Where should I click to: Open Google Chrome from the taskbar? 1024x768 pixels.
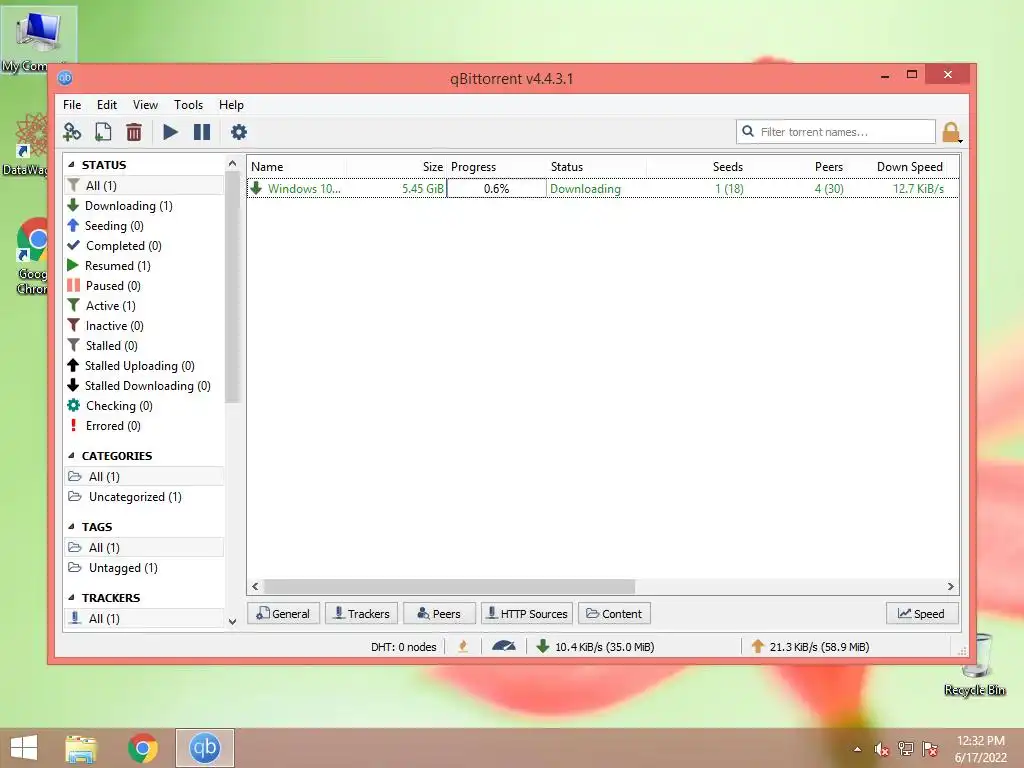point(143,748)
